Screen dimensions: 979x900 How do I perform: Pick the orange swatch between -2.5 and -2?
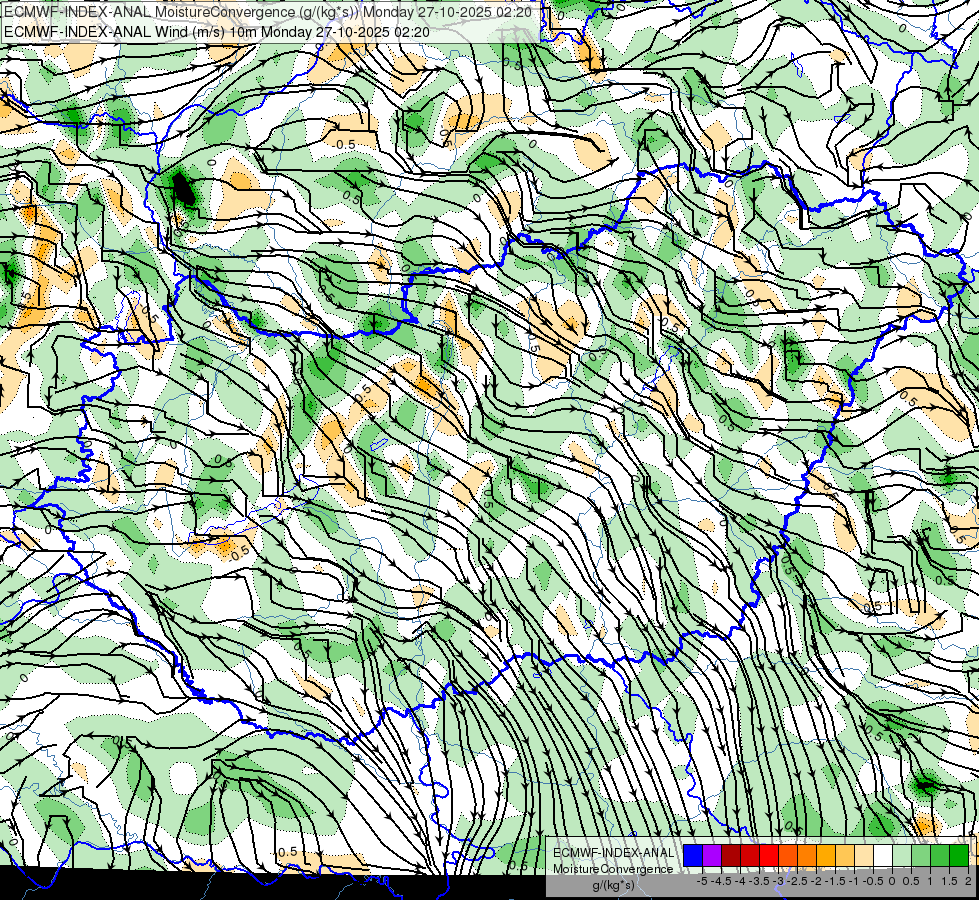tap(807, 855)
